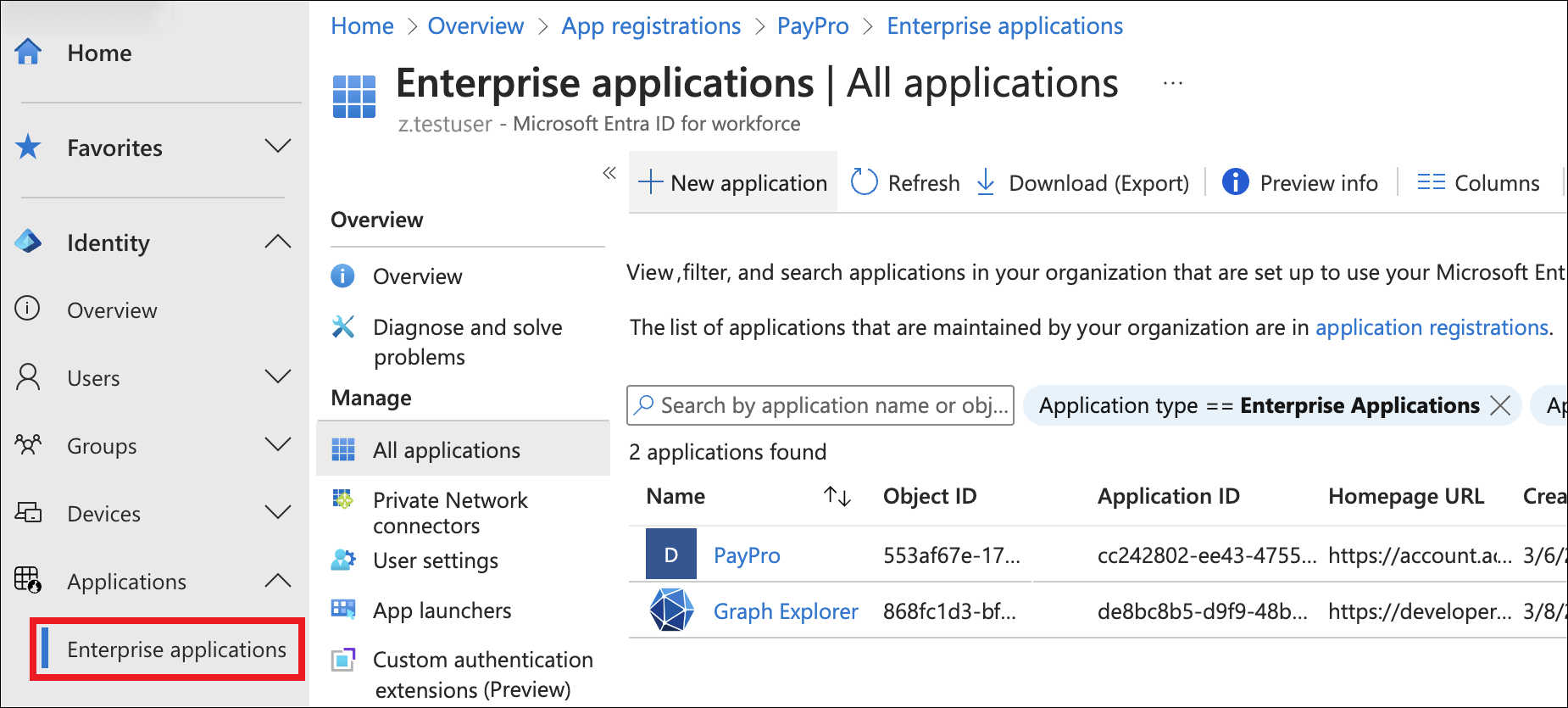Collapse the Applications section chevron

click(277, 580)
